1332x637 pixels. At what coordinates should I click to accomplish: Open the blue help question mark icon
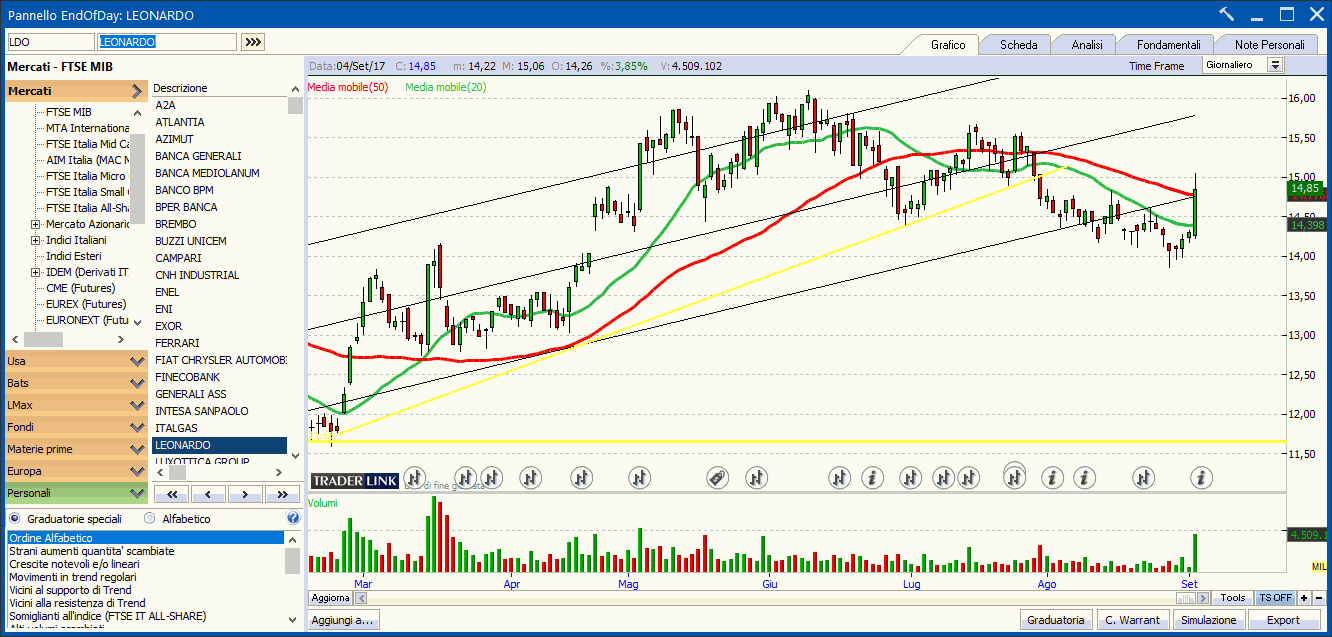tap(293, 518)
